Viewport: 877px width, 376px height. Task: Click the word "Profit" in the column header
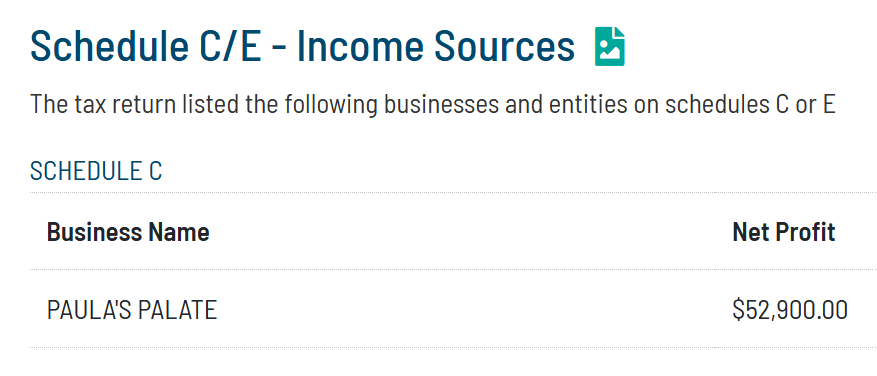pos(805,232)
